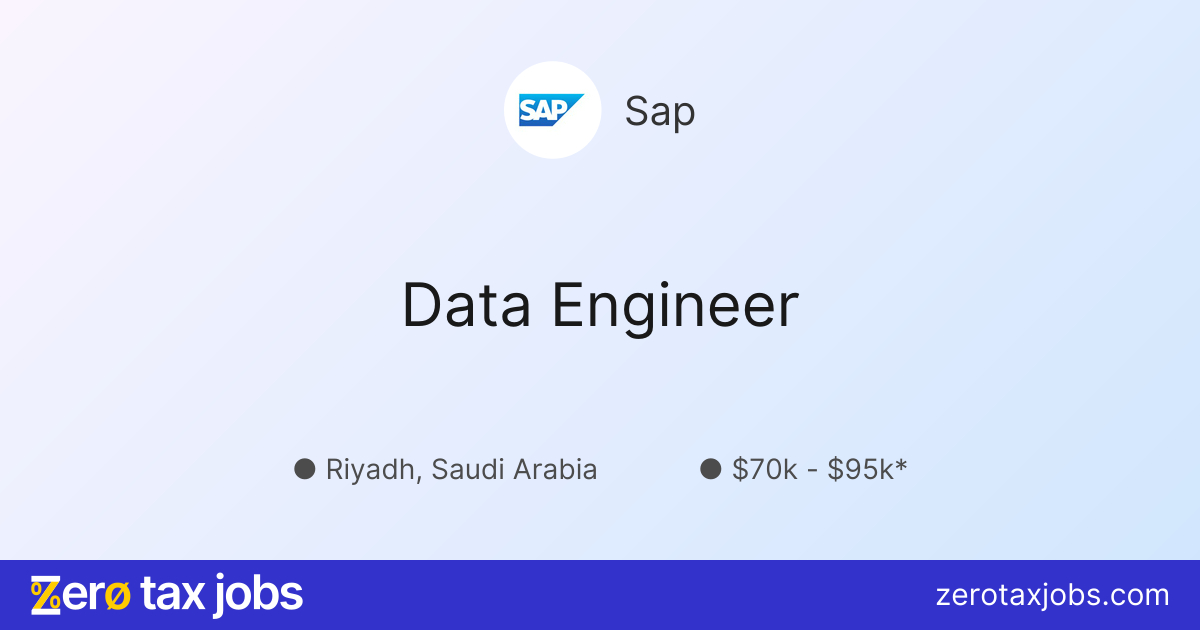Click the word "Engineer" in the title

pyautogui.click(x=675, y=305)
